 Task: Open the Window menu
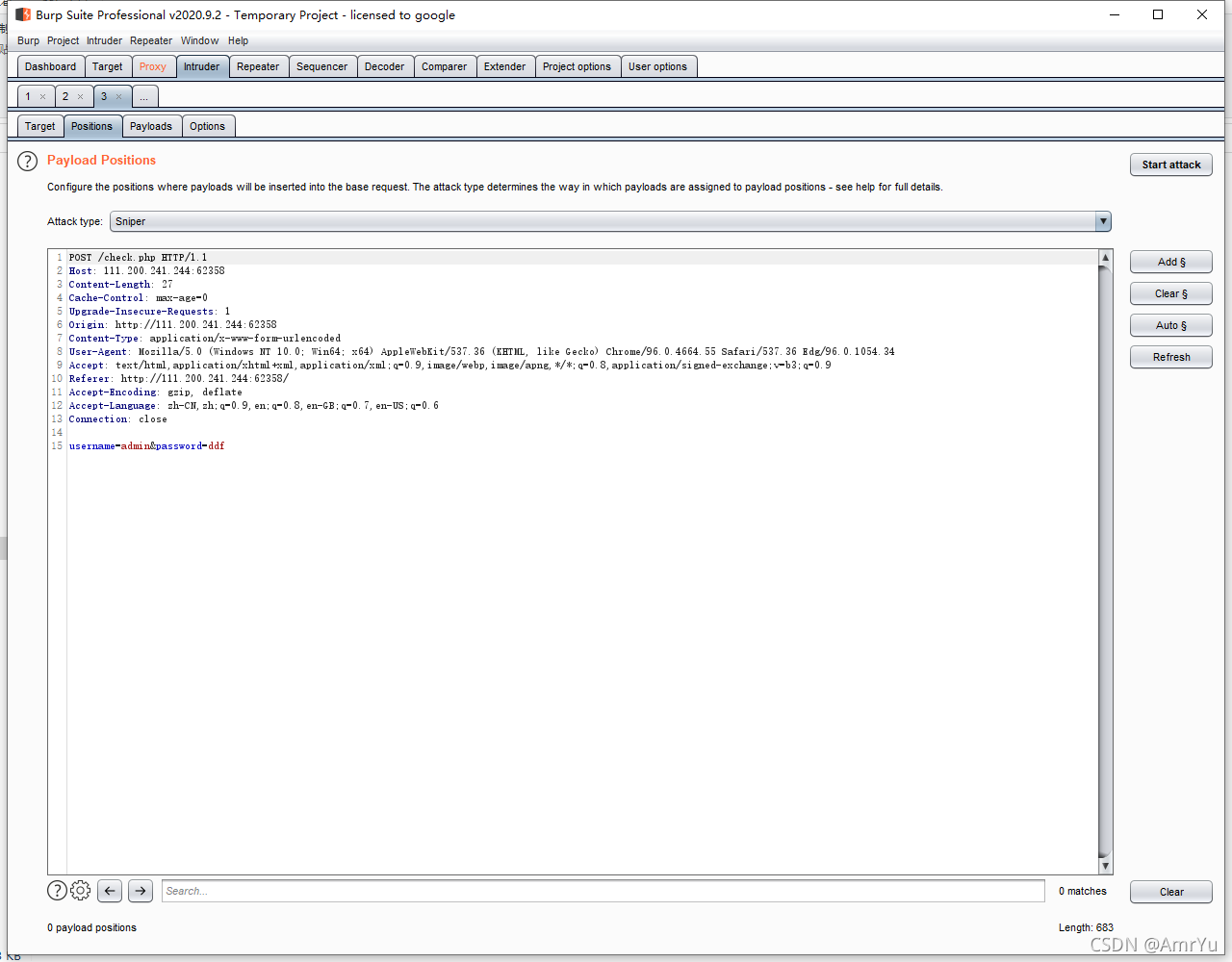199,40
